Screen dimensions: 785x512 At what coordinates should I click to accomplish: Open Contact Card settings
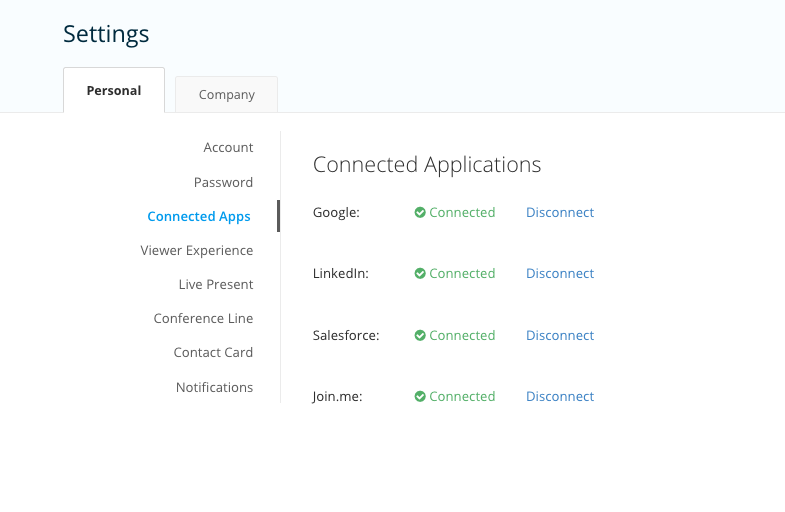click(x=213, y=352)
